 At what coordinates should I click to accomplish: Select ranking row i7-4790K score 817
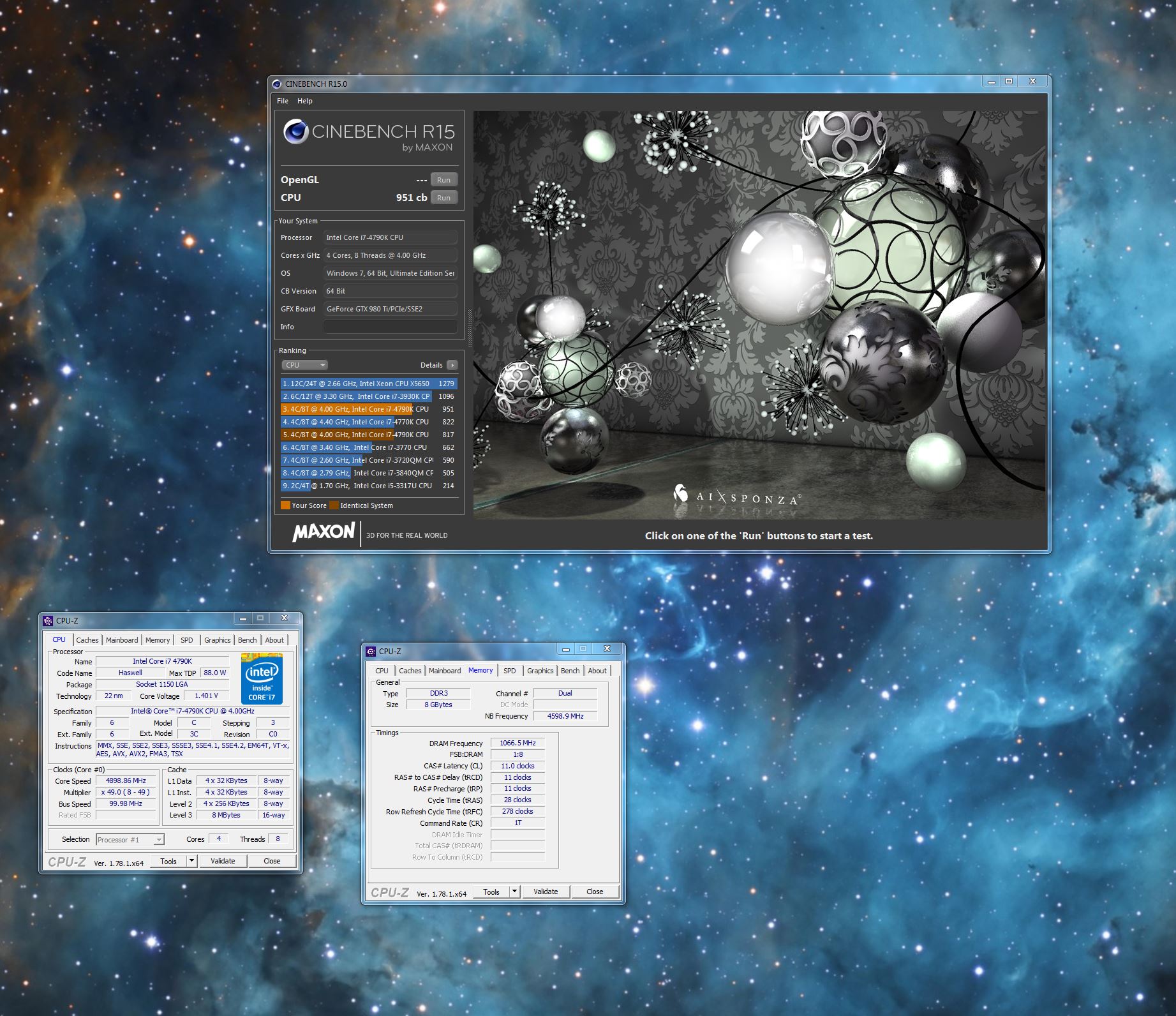tap(369, 435)
